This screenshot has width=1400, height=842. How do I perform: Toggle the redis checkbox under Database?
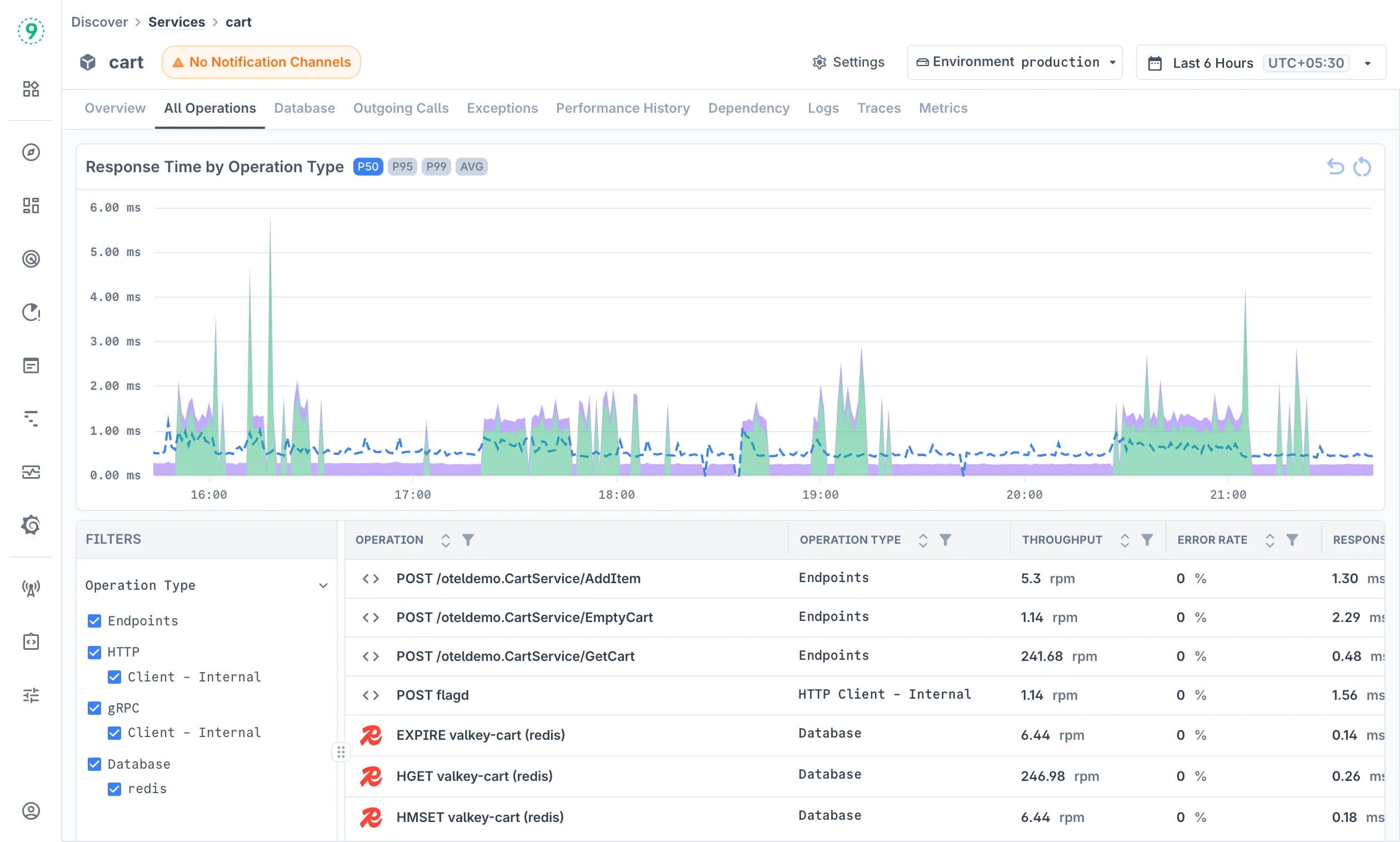coord(114,789)
